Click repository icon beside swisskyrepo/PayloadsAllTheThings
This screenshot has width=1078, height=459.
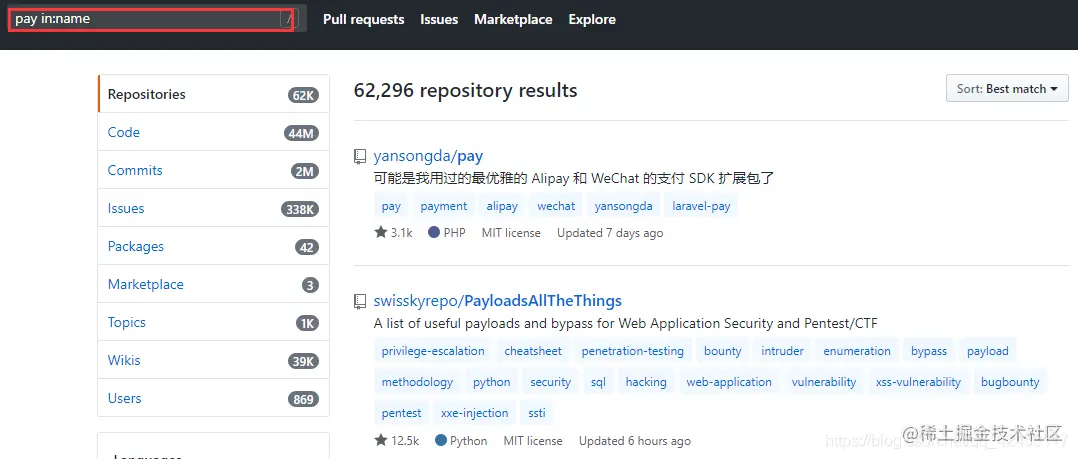360,302
